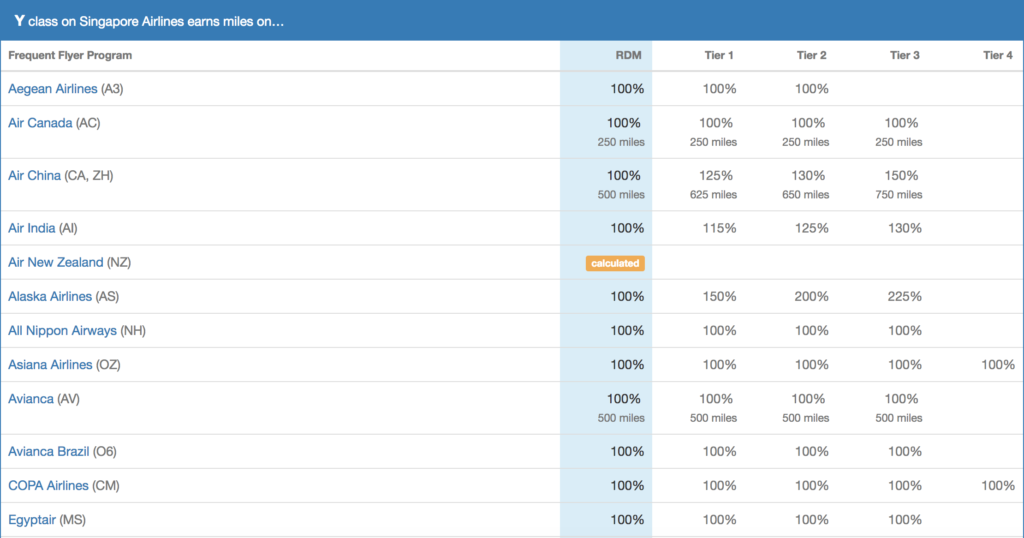Image resolution: width=1024 pixels, height=538 pixels.
Task: Click the Frequent Flyer Program column header
Action: 70,56
